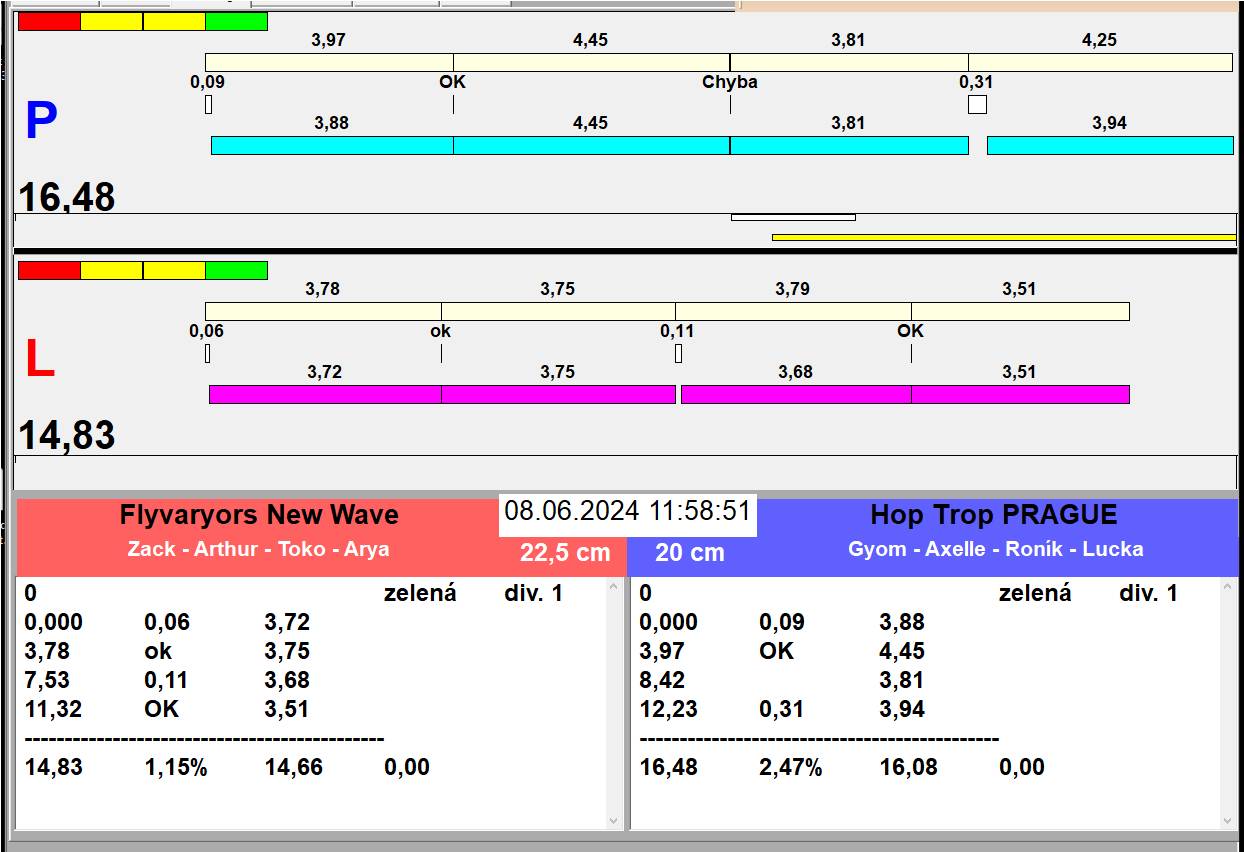
Task: Click the dog lineup Gyom - Axelle - Roník - Lucka
Action: (996, 549)
